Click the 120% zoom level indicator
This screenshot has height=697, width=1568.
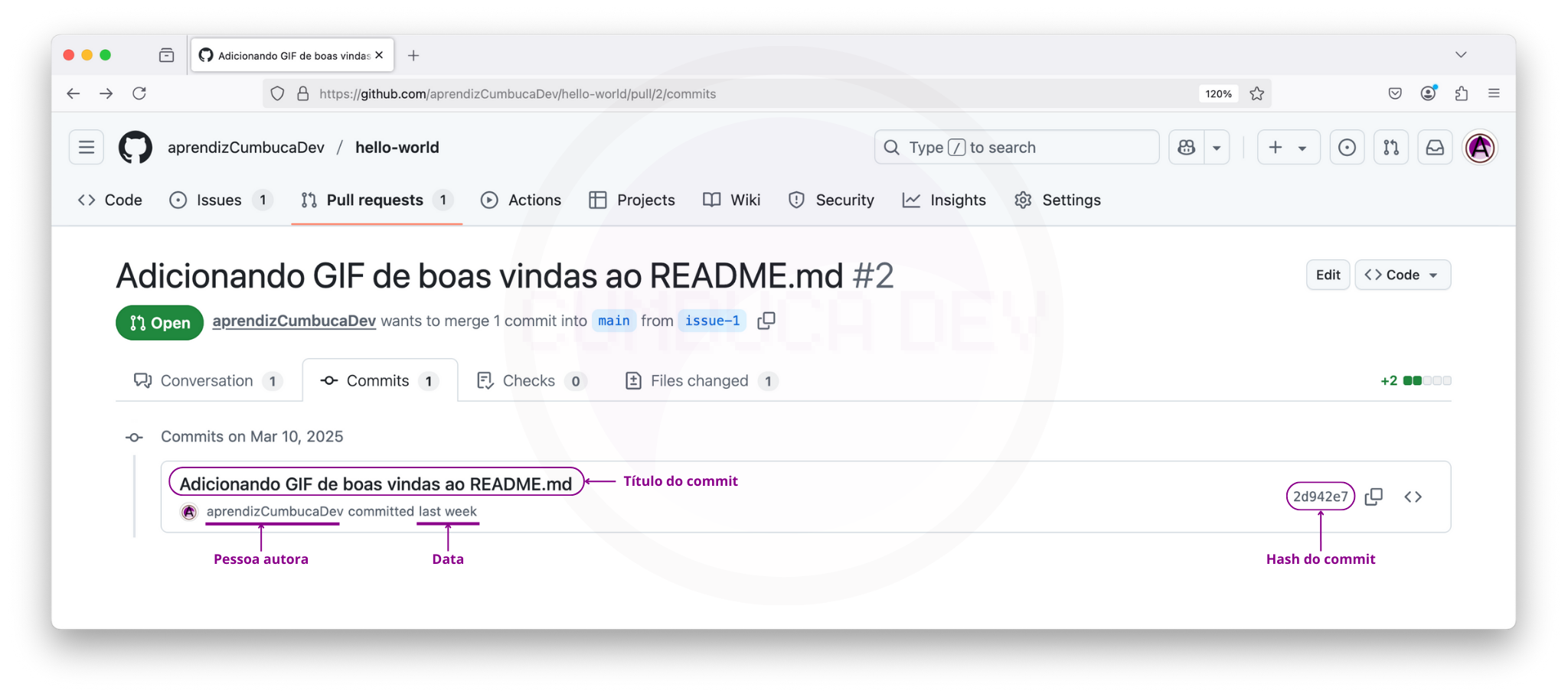[x=1217, y=94]
